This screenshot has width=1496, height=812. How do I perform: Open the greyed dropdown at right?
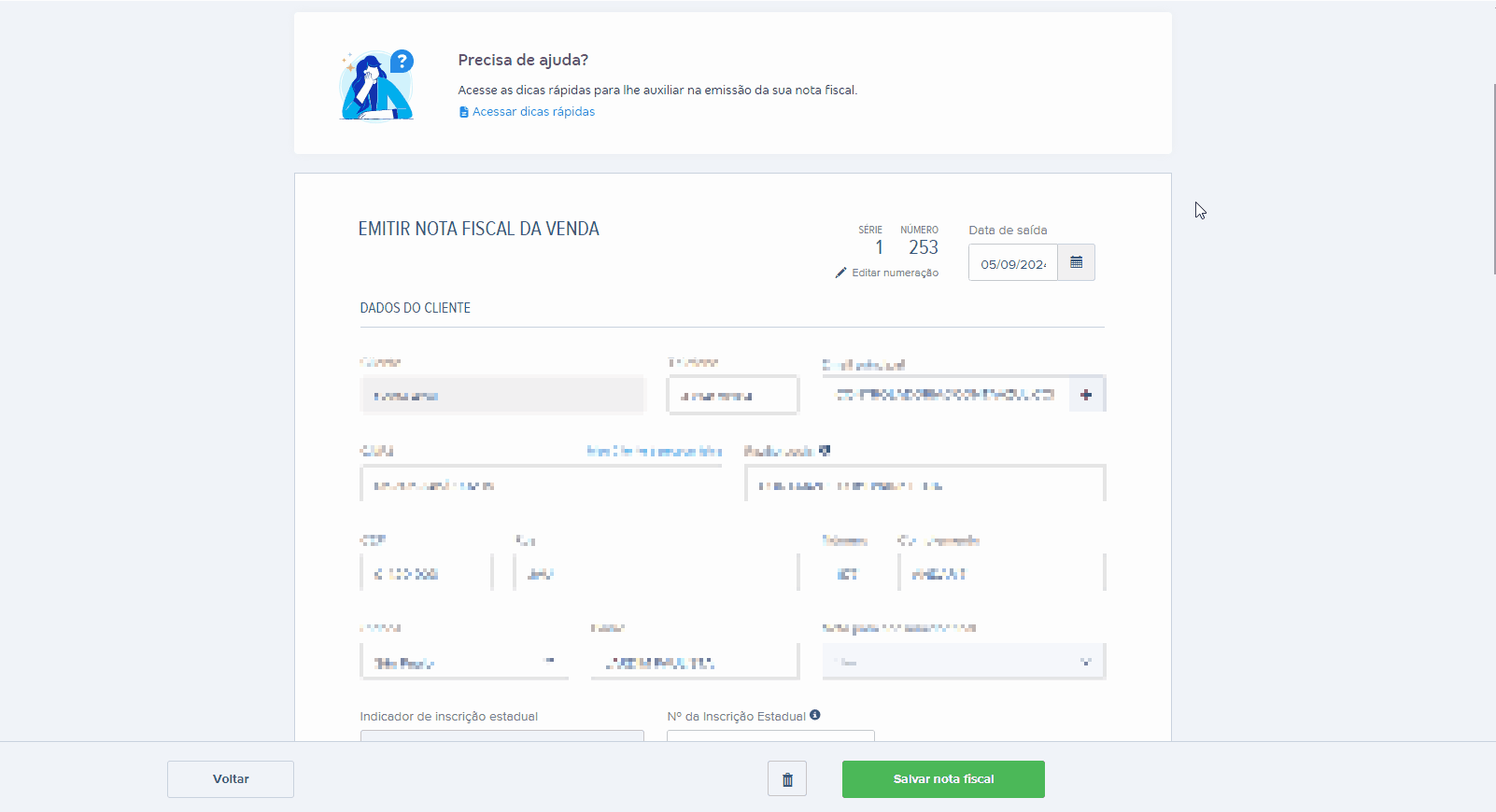[x=964, y=662]
